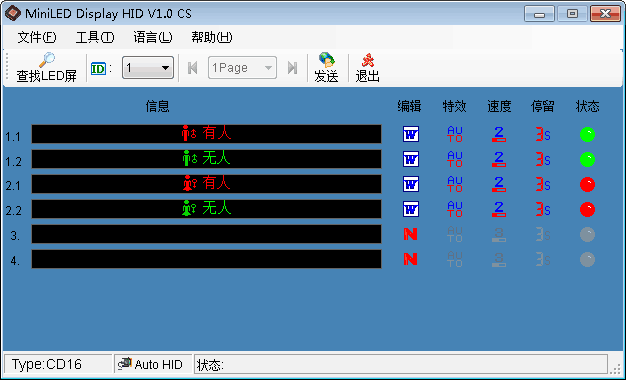Open the edit icon for row 1.1
This screenshot has width=626, height=380.
(x=410, y=134)
